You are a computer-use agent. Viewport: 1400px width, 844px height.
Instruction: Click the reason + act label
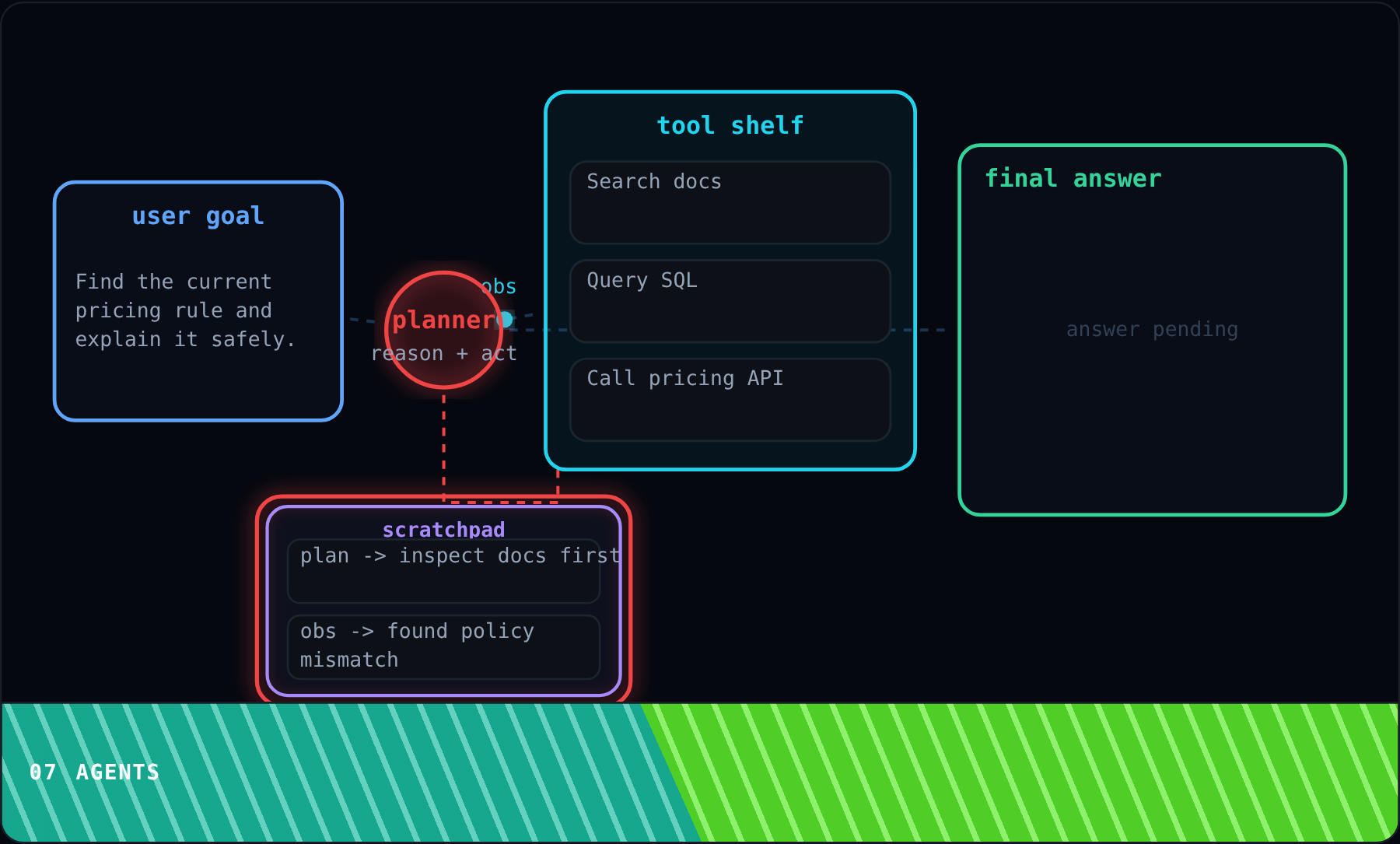pos(443,353)
